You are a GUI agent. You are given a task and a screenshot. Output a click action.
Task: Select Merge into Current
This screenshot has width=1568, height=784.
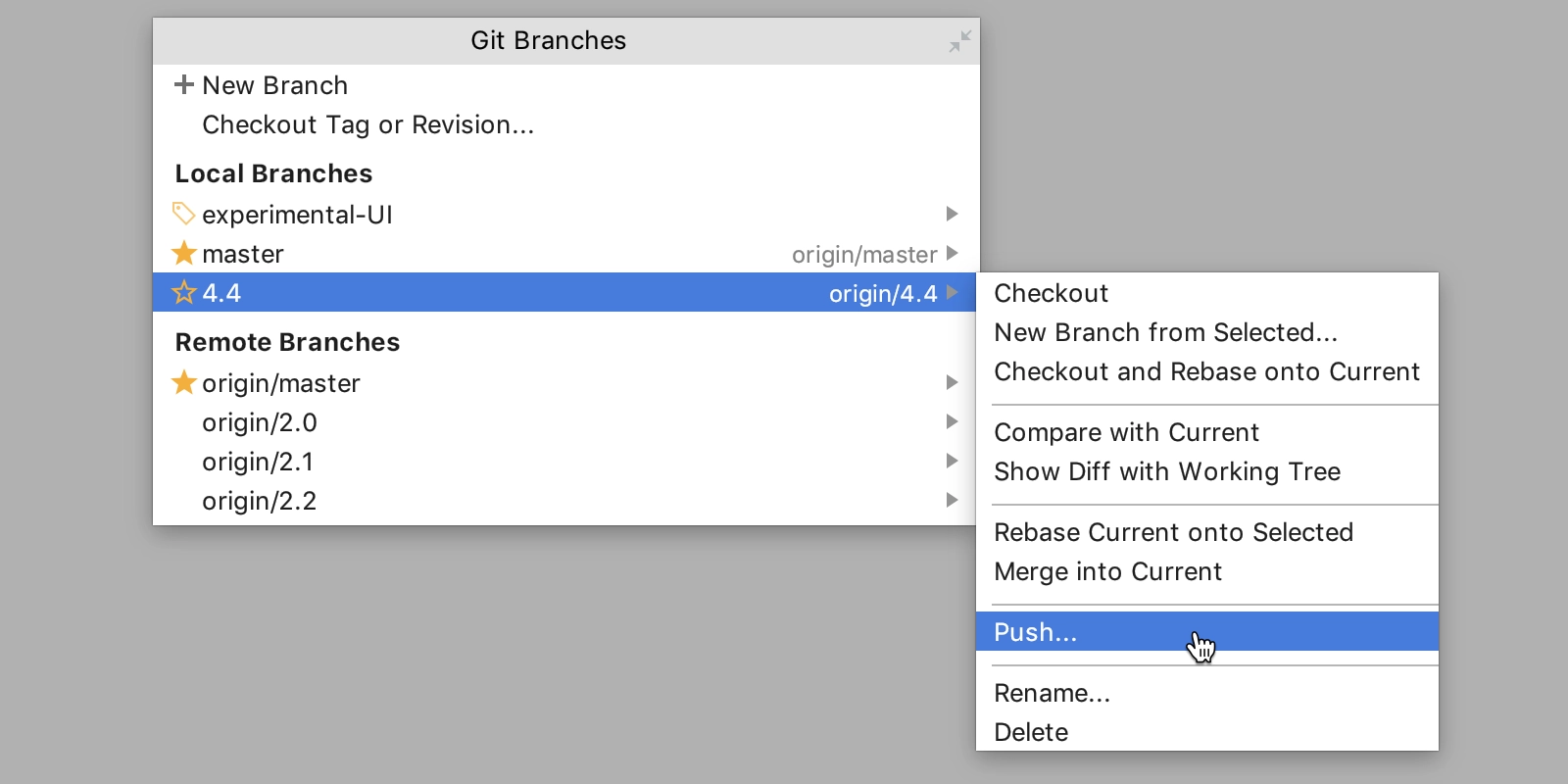[1207, 571]
